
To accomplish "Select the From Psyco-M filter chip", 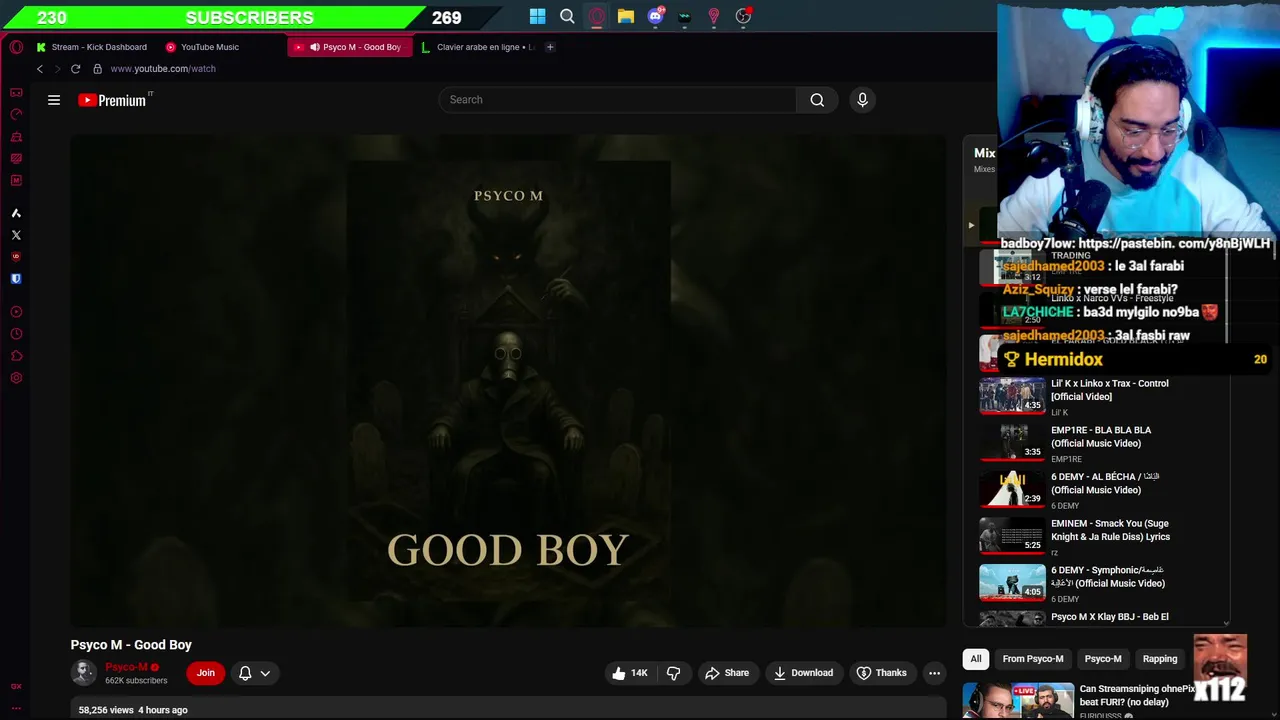I will 1033,659.
